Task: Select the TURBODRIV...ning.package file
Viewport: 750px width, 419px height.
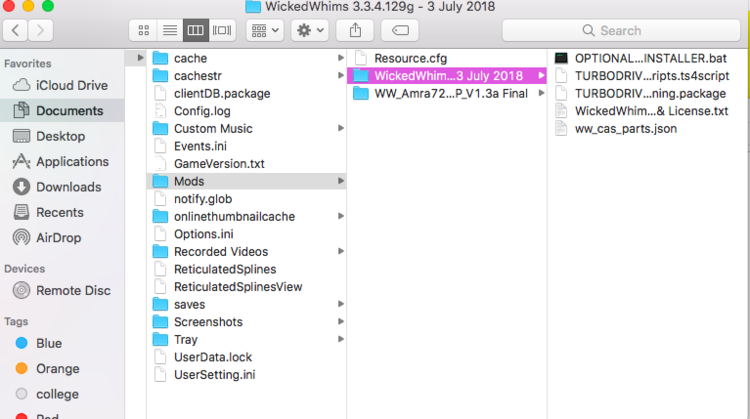Action: (x=649, y=94)
